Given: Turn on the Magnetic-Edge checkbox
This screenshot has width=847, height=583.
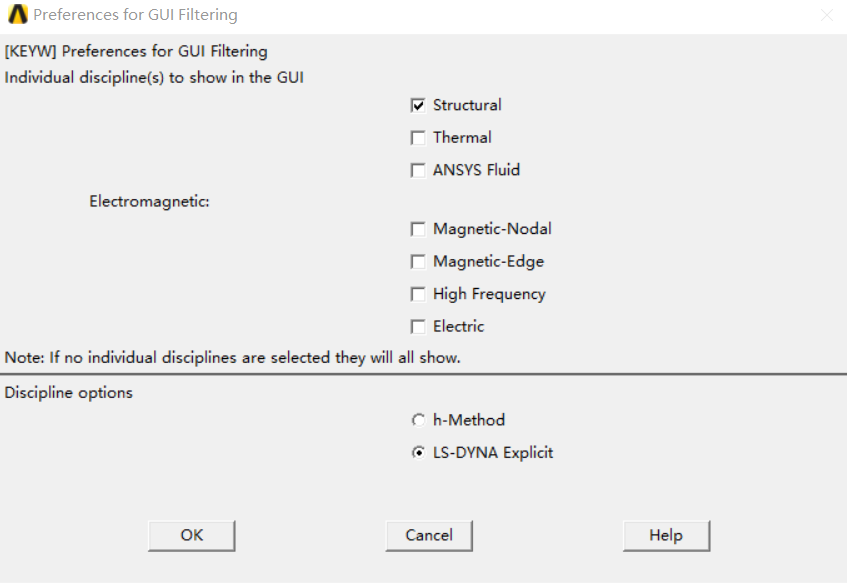Looking at the screenshot, I should [x=418, y=262].
